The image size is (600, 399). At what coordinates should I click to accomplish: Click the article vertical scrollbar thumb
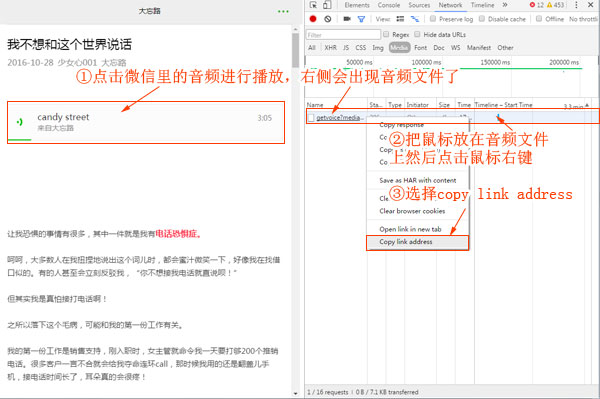point(295,50)
